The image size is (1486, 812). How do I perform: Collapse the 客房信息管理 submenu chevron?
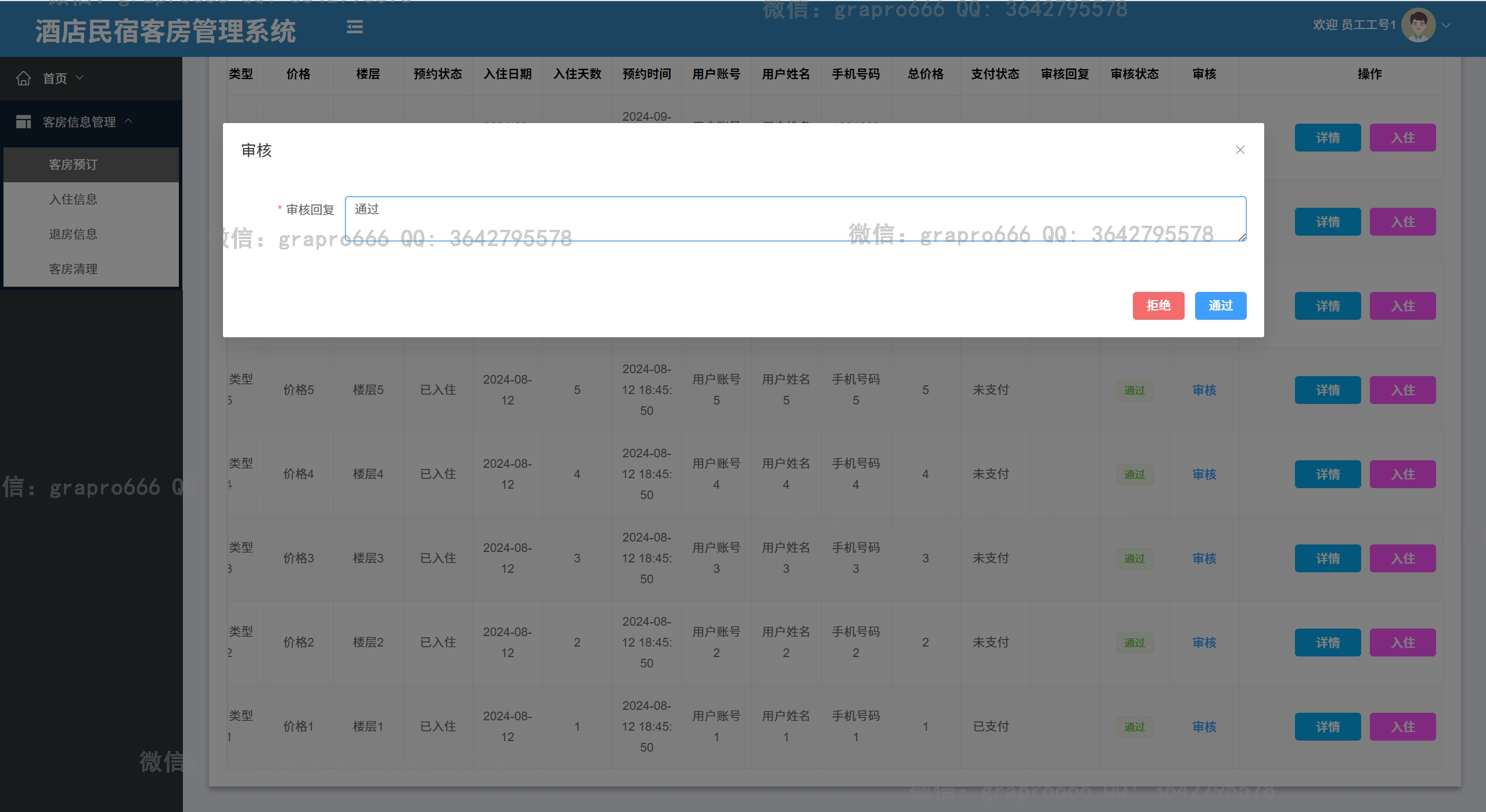tap(129, 121)
